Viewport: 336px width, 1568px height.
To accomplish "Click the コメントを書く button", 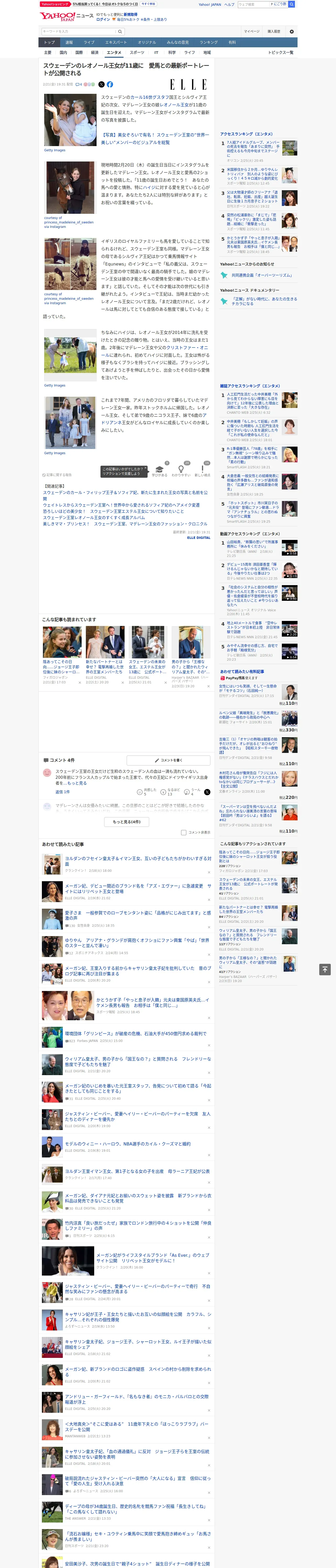I will pos(169,760).
